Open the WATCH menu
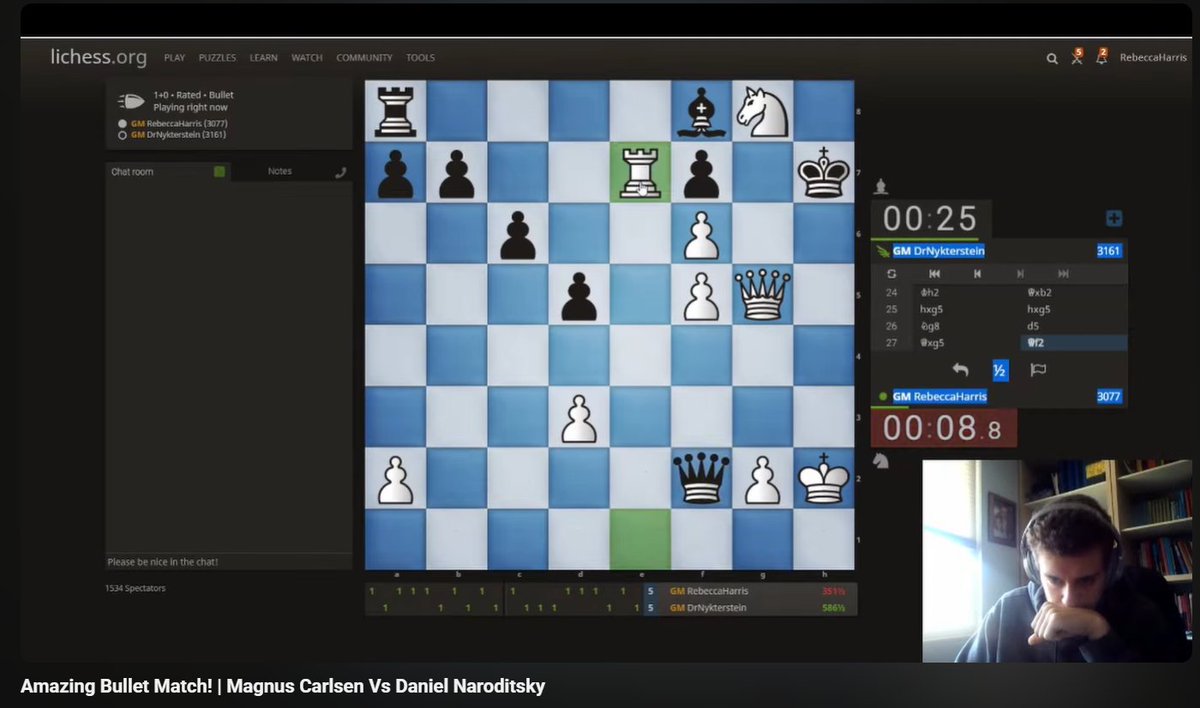The width and height of the screenshot is (1200, 708). (x=307, y=58)
